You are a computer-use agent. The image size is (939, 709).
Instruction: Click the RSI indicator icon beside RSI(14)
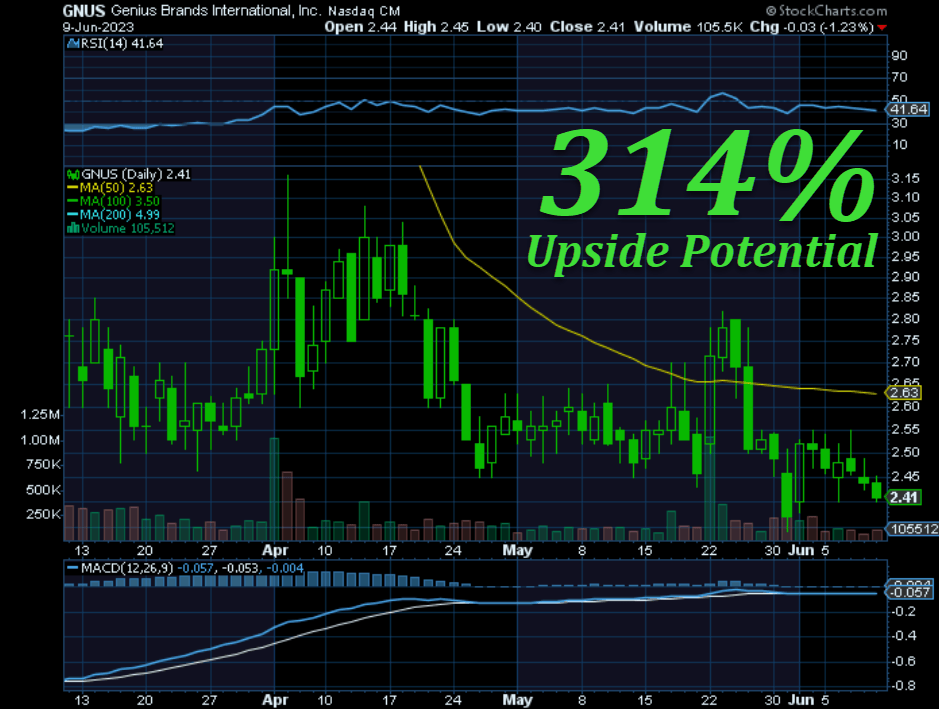point(74,43)
